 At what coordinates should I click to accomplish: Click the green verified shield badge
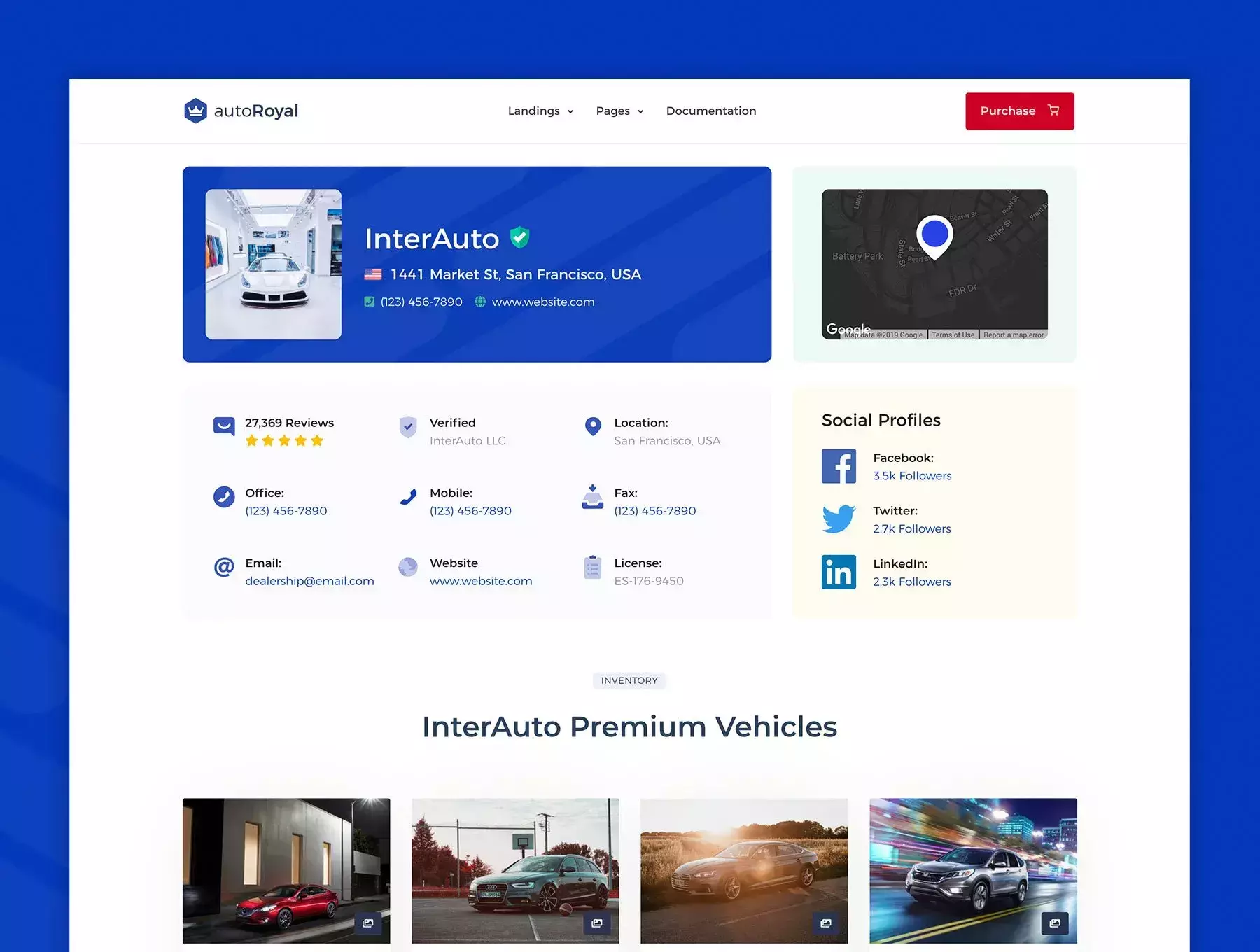coord(519,238)
